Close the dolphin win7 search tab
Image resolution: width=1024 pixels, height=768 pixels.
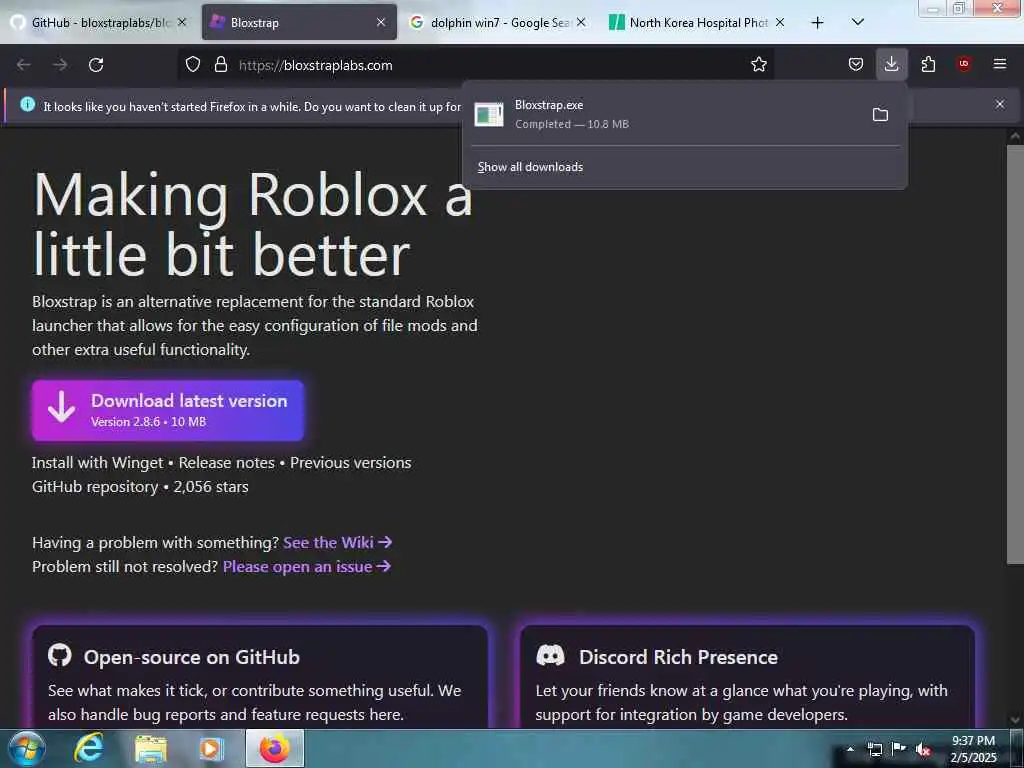pos(581,22)
